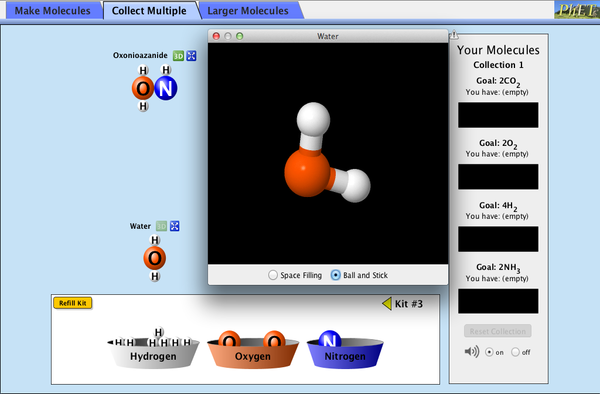Click the Oxygen atom in Oxonioazanide
The width and height of the screenshot is (600, 394).
(x=143, y=88)
